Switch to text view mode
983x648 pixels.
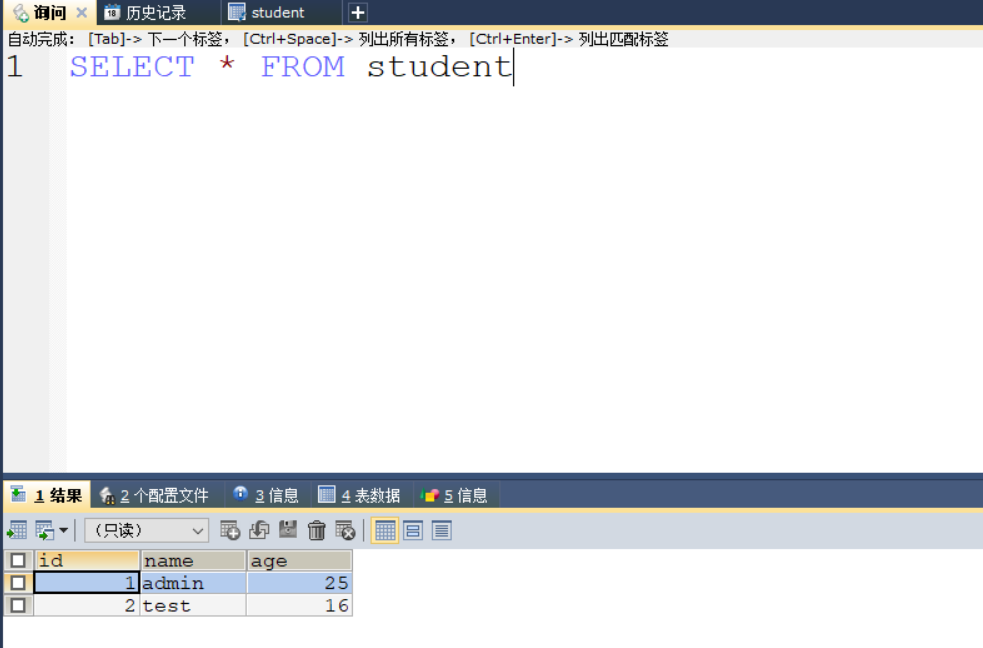[x=442, y=531]
